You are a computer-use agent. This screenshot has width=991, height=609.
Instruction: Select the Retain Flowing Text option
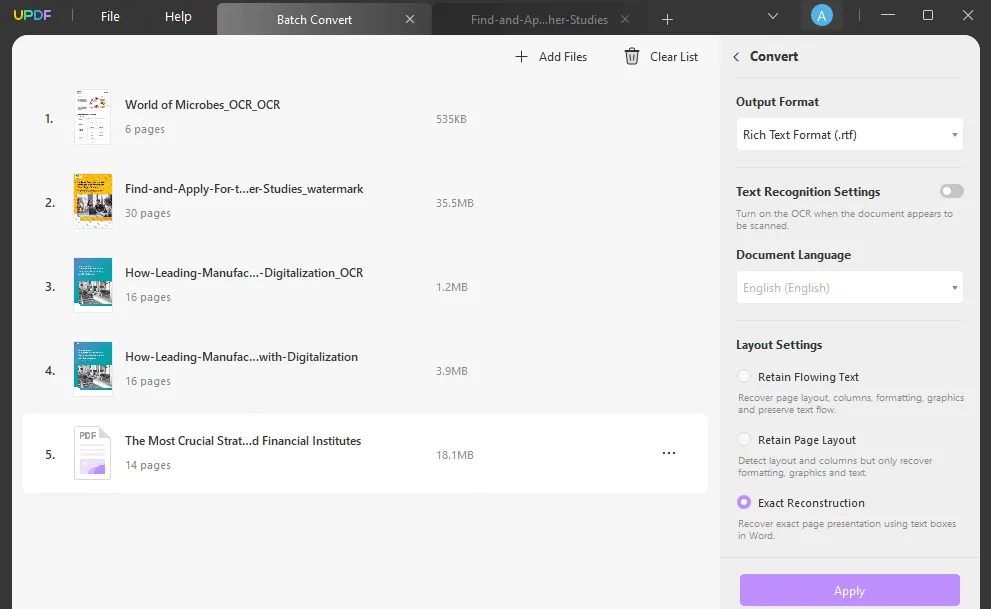(744, 377)
